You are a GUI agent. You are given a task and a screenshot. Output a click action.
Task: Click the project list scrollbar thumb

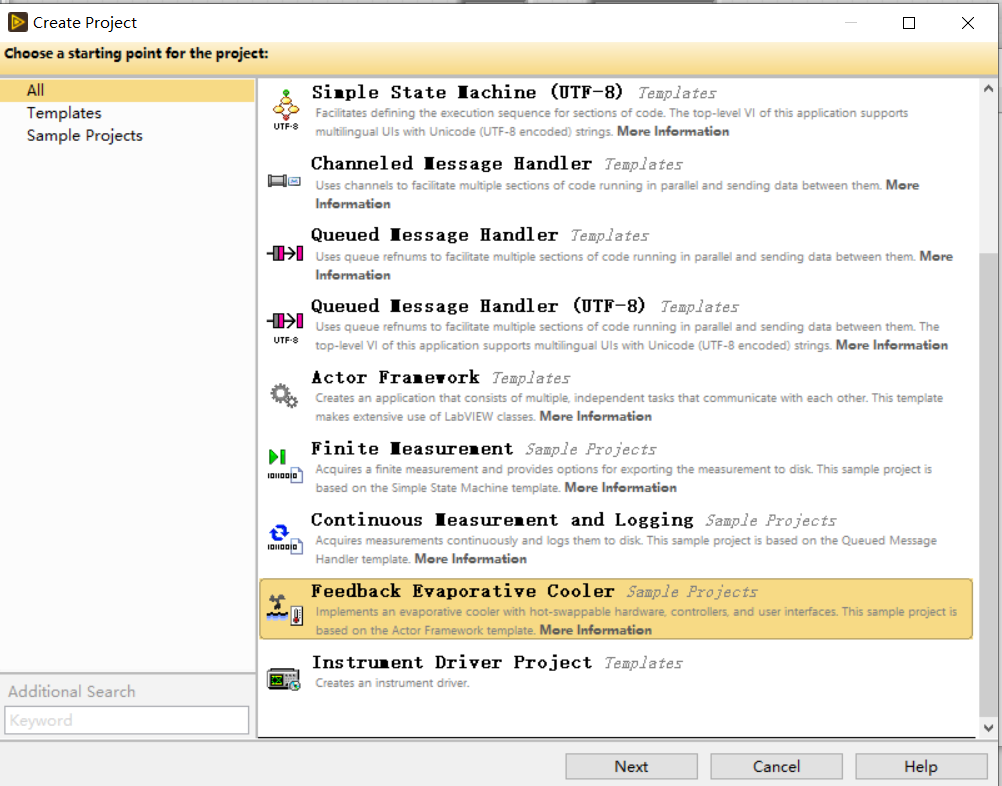tap(988, 484)
